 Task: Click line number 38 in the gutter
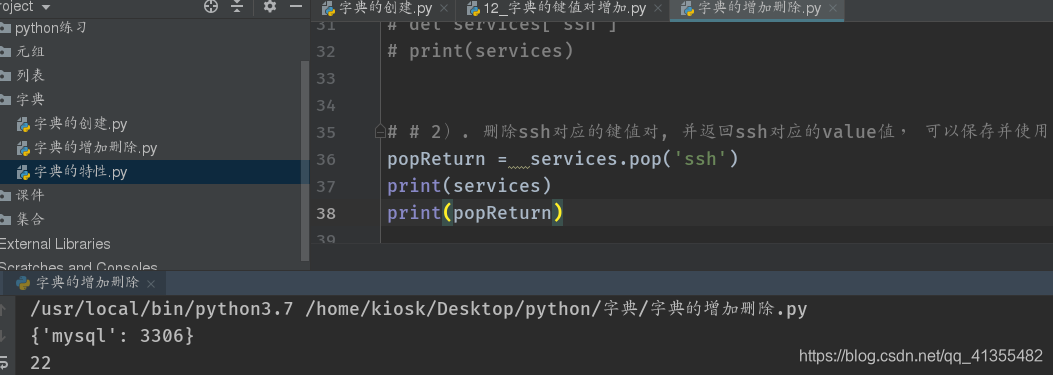(x=325, y=213)
